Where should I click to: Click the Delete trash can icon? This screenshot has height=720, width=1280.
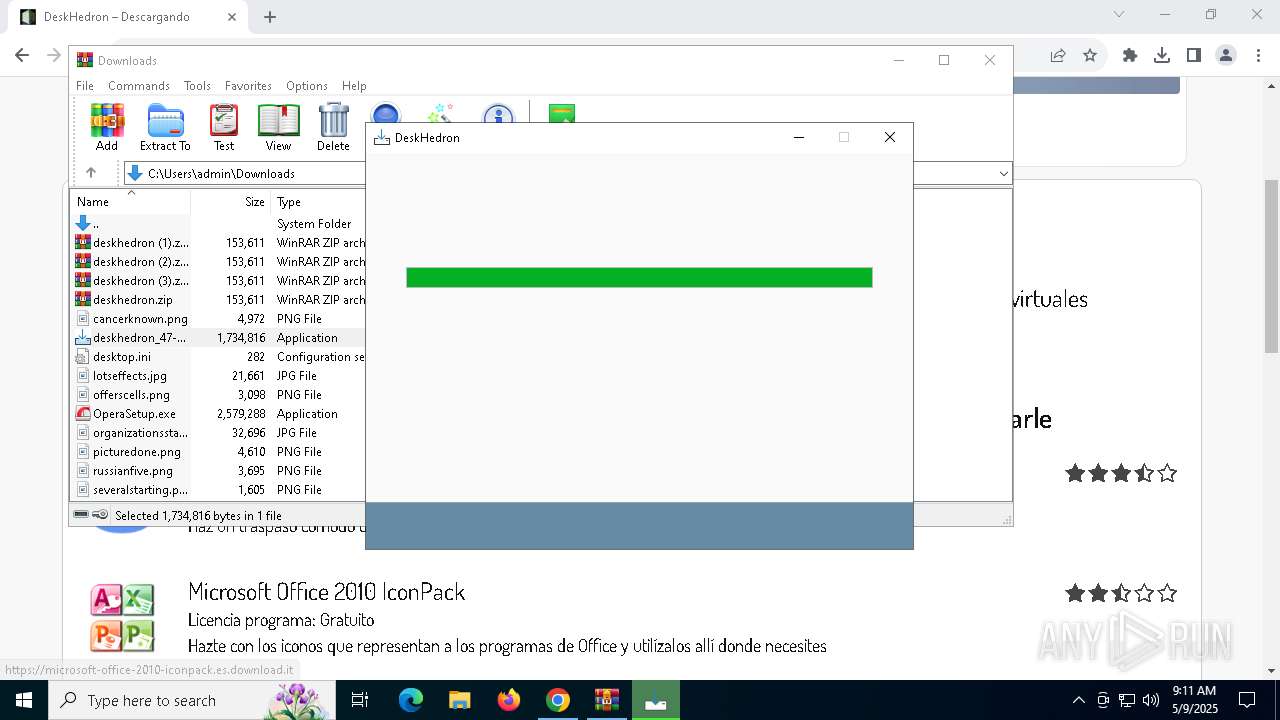coord(333,127)
